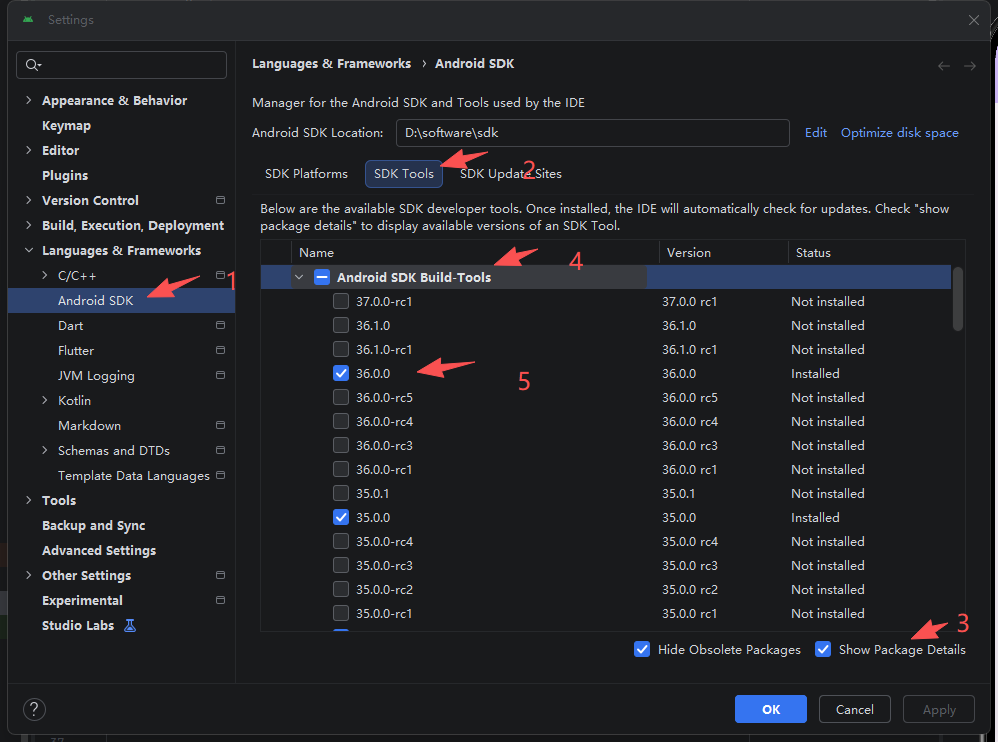Click the Android Studio logo icon
The image size is (998, 742).
coord(28,20)
